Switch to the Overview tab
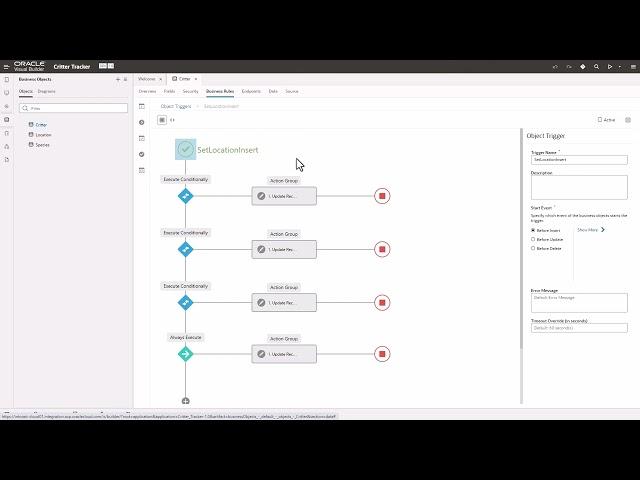This screenshot has height=480, width=640. [x=147, y=91]
